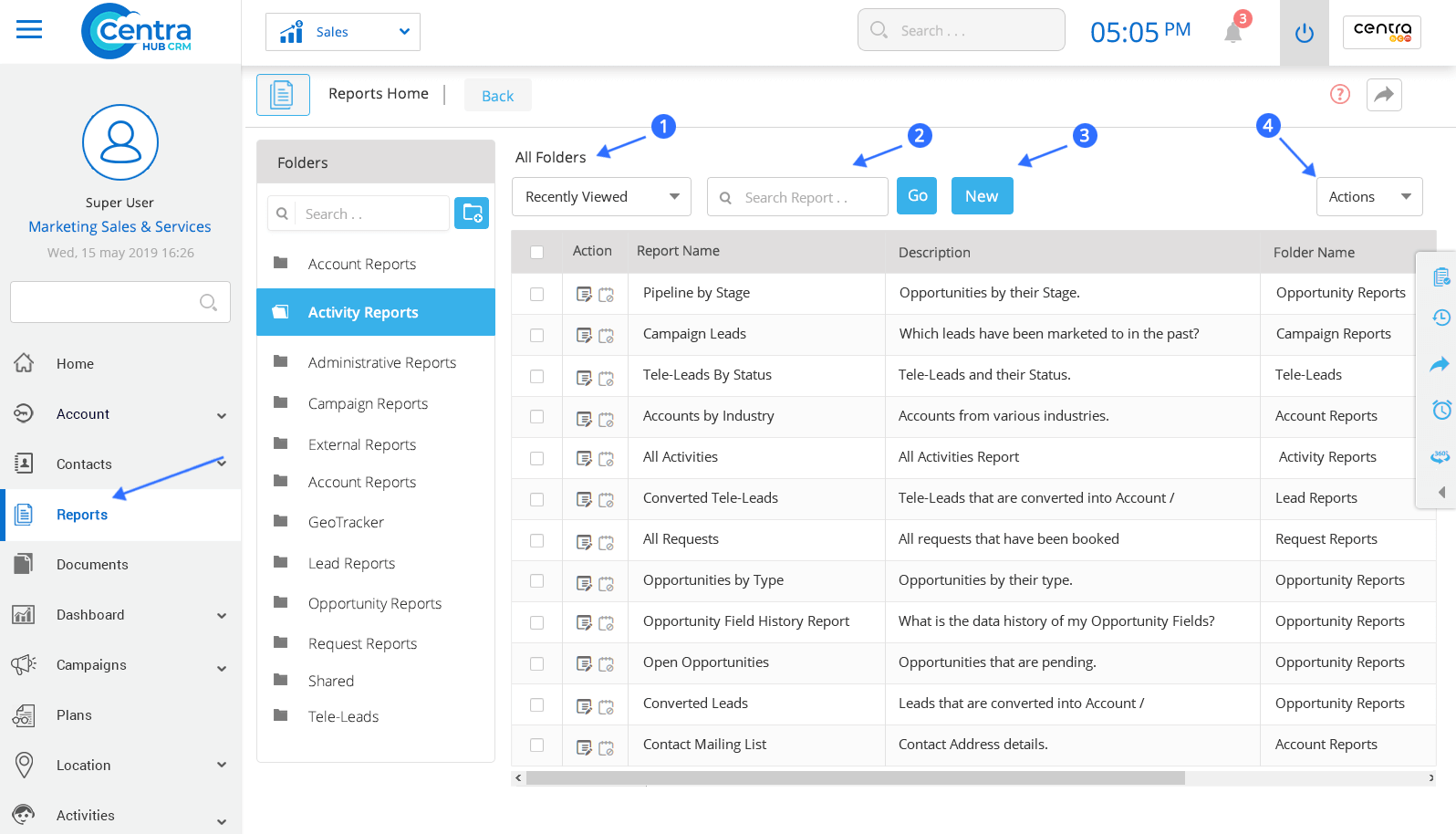Click the history clock icon in side panel
1456x834 pixels.
[x=1441, y=318]
